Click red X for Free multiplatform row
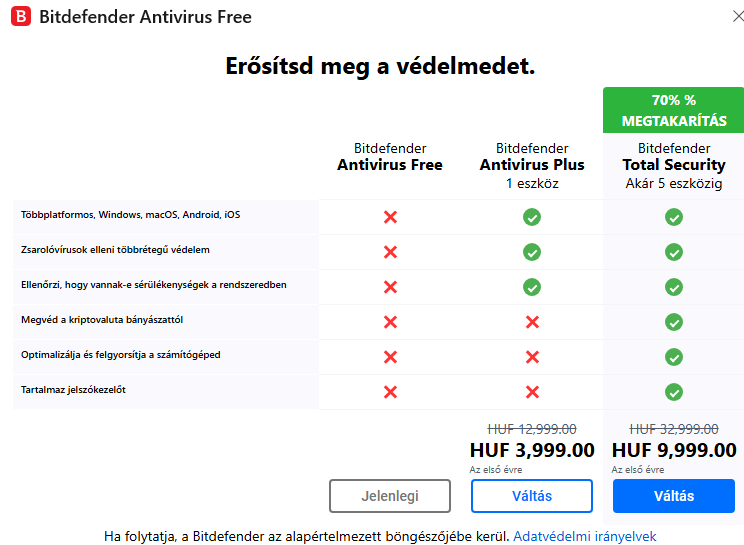The image size is (744, 545). click(390, 217)
